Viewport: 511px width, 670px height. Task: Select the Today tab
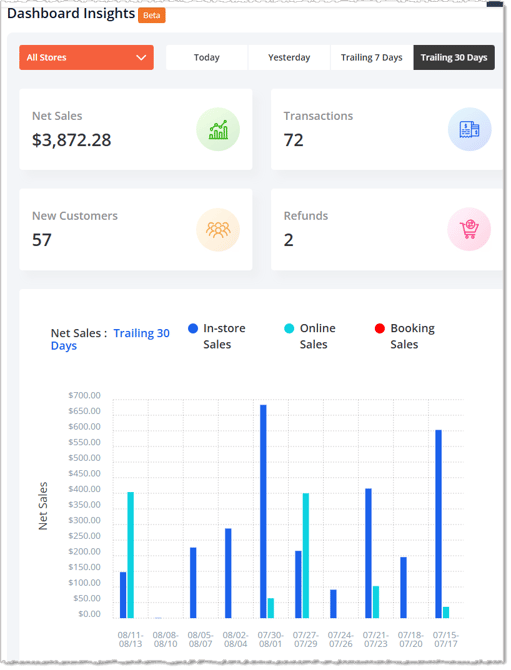207,58
